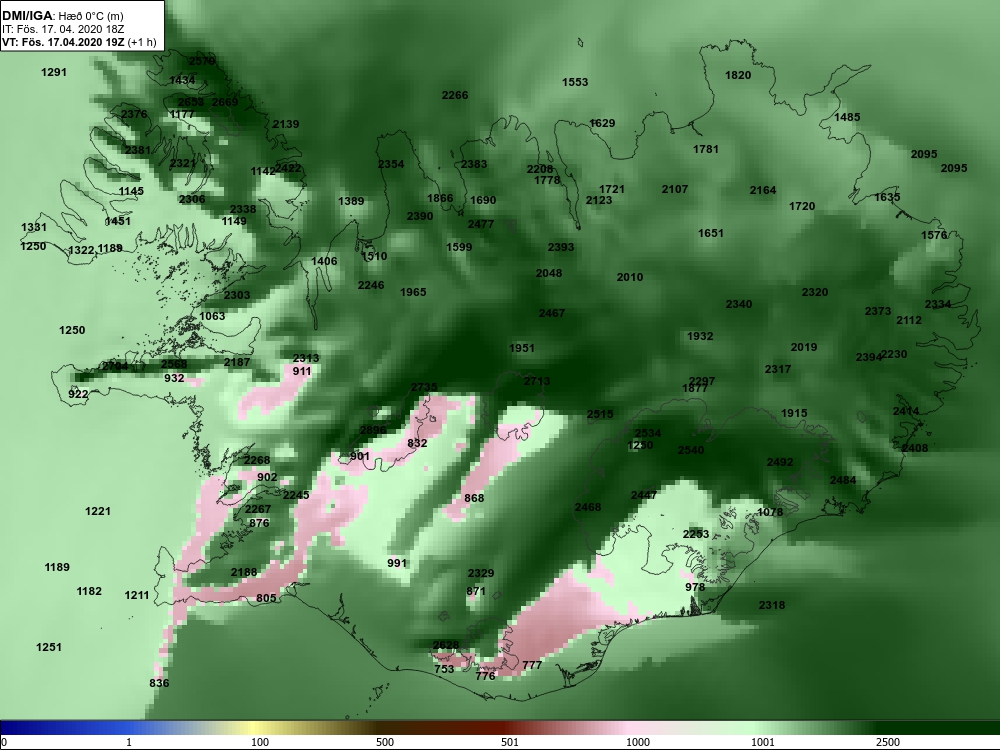Select the 2393 height label

[561, 247]
